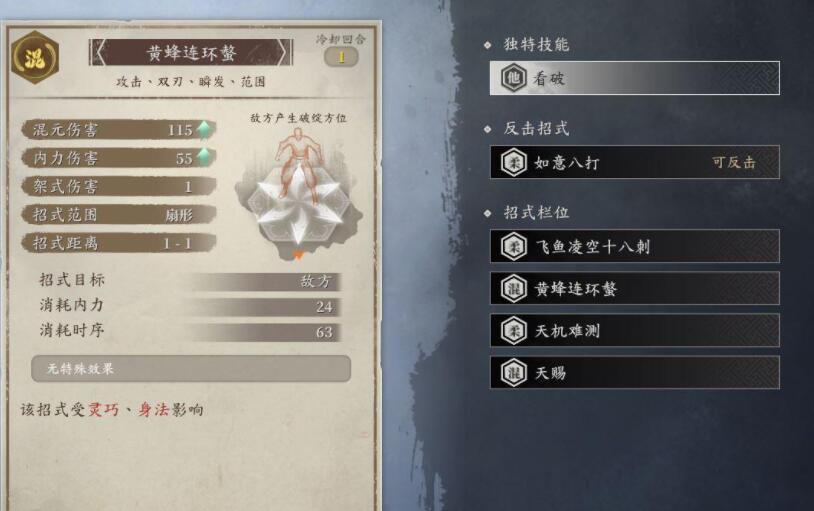
Task: Click the icon next to 飞鱼凌空十八刺
Action: point(514,246)
